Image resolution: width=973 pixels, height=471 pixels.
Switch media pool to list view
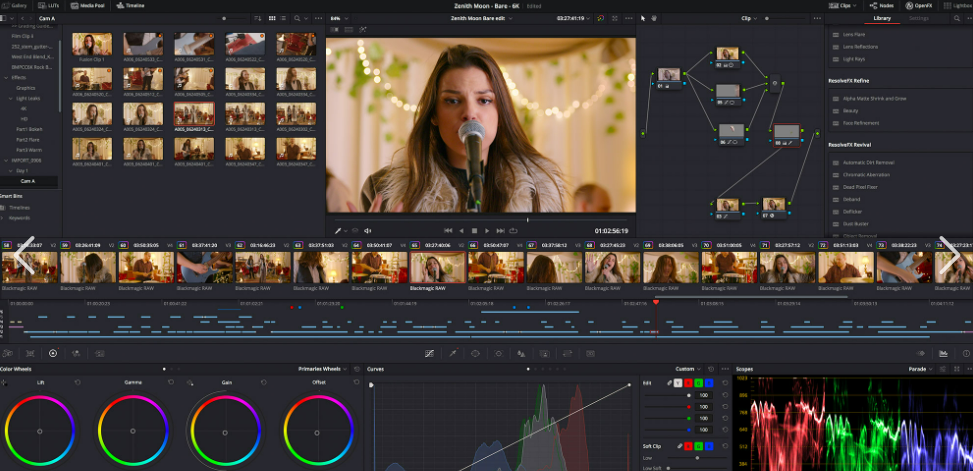coord(282,19)
